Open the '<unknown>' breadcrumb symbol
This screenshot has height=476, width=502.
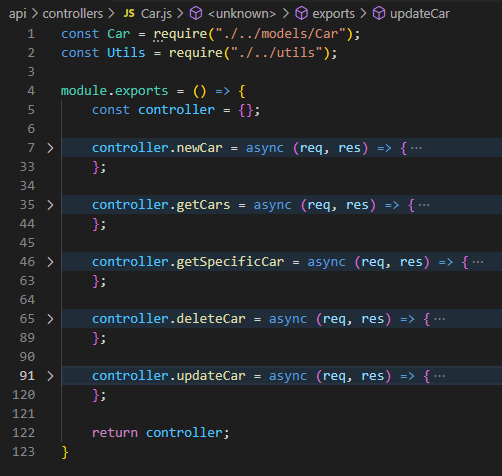tap(242, 14)
